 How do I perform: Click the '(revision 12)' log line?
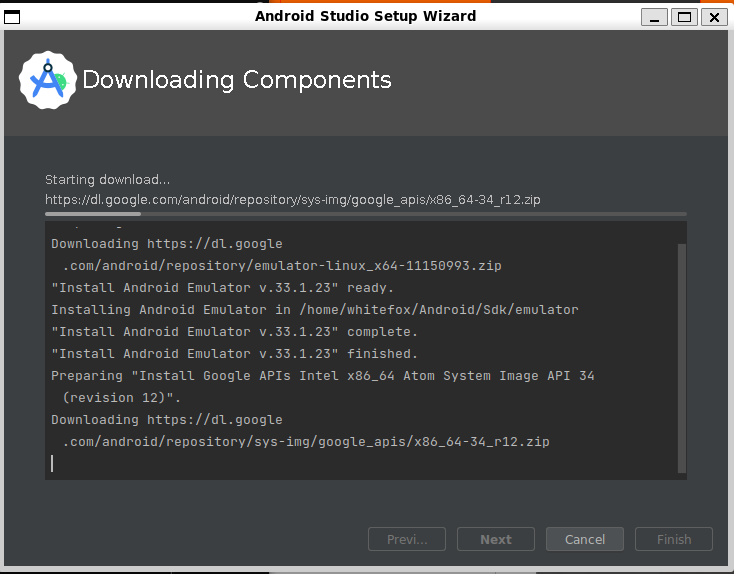pos(122,398)
